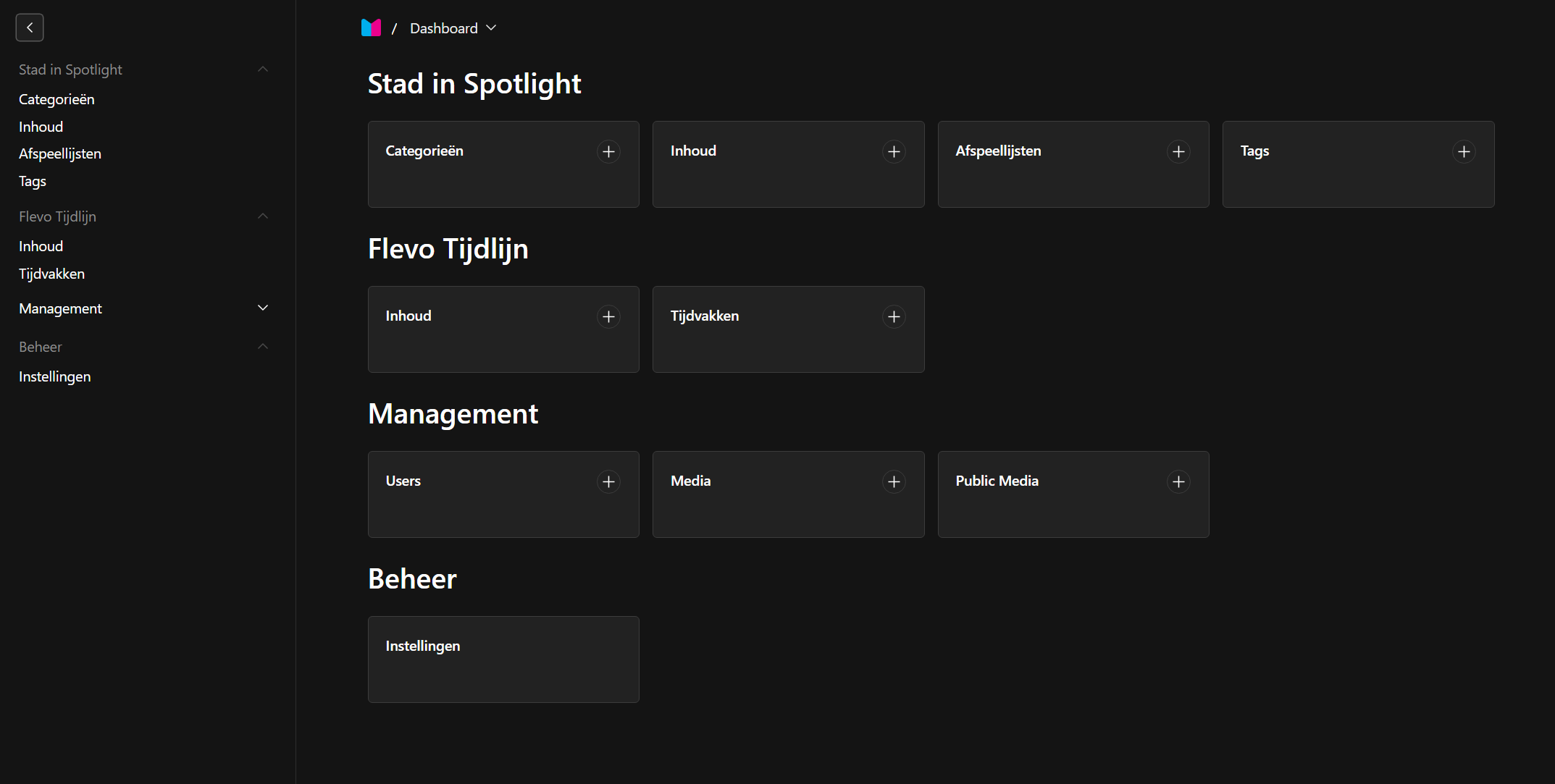Add a new item on the Tags card
This screenshot has width=1555, height=784.
[1464, 151]
